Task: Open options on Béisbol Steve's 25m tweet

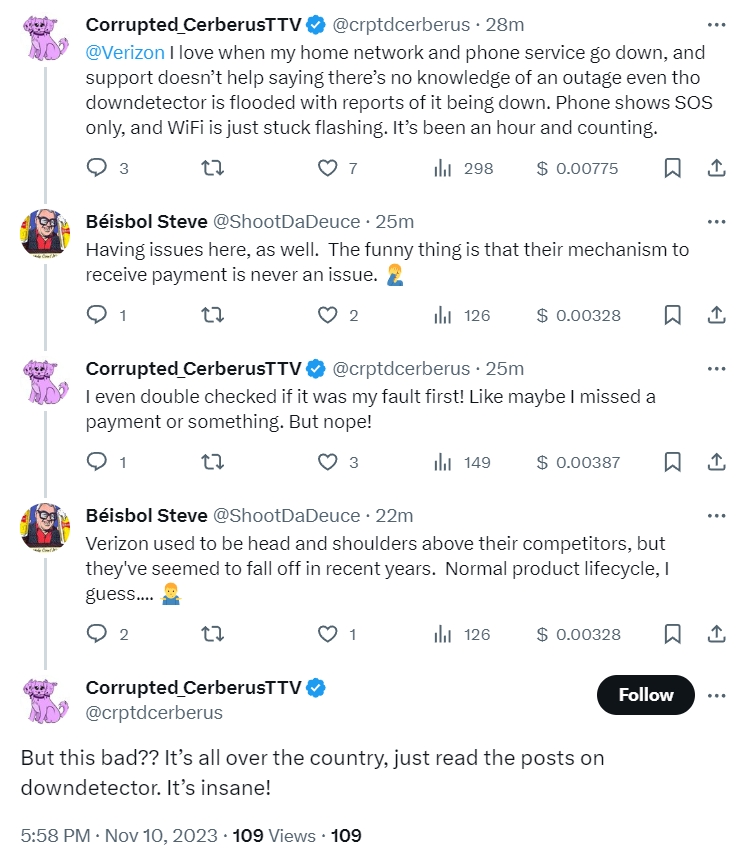Action: tap(716, 222)
